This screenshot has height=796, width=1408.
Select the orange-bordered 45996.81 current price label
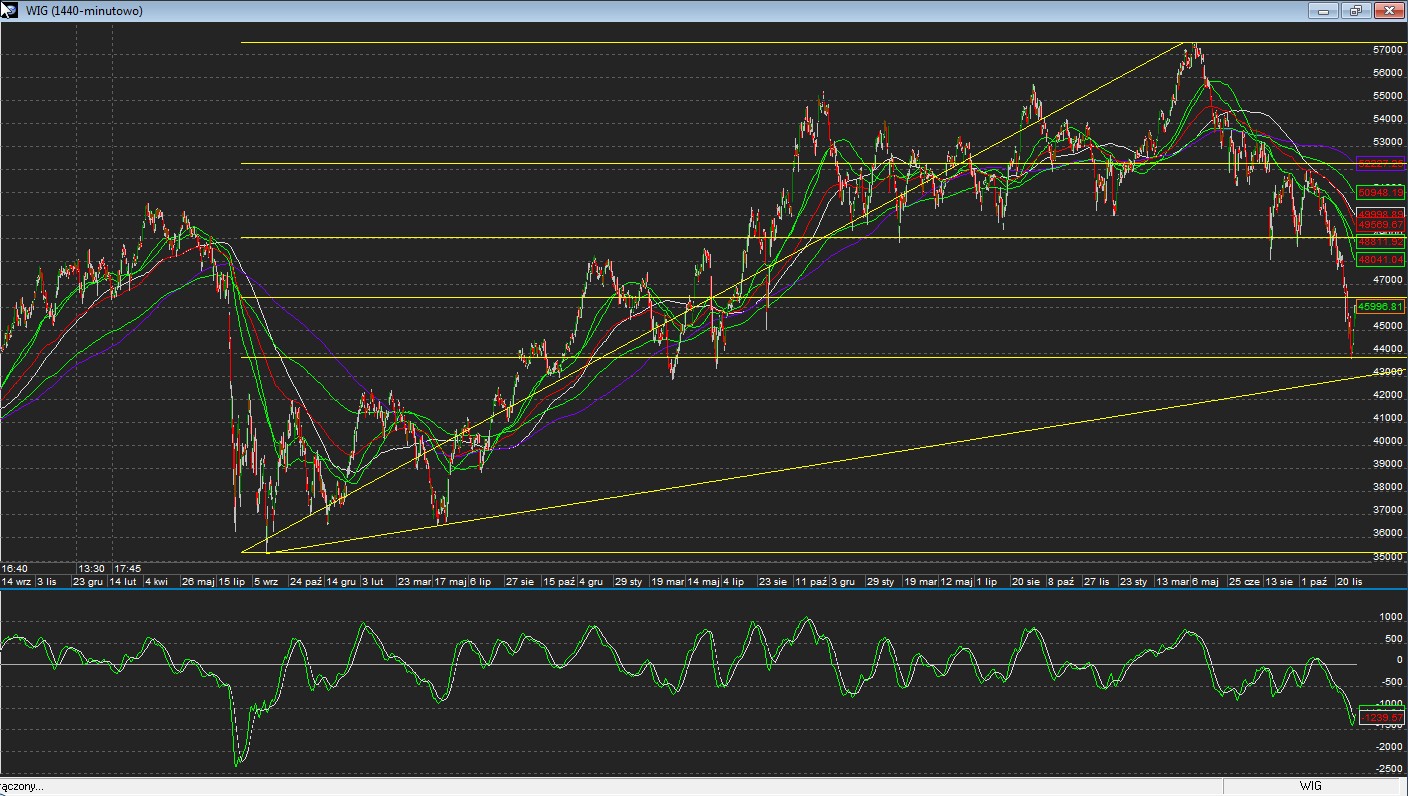click(x=1381, y=307)
